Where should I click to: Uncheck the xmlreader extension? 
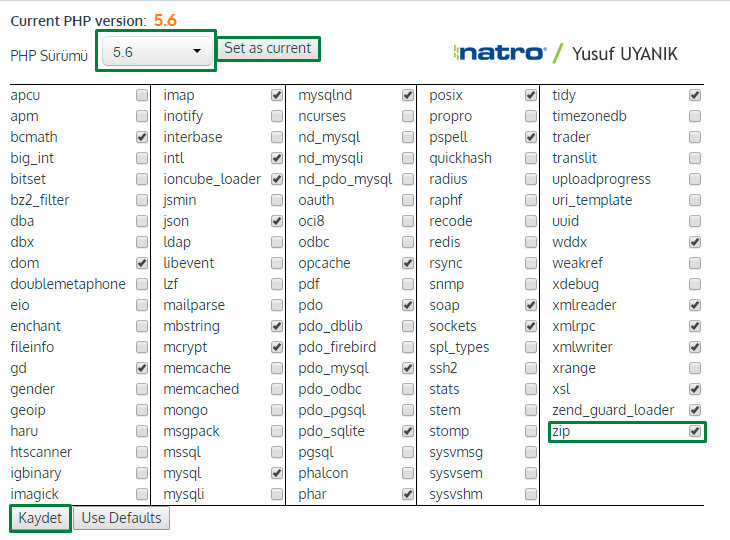point(695,305)
